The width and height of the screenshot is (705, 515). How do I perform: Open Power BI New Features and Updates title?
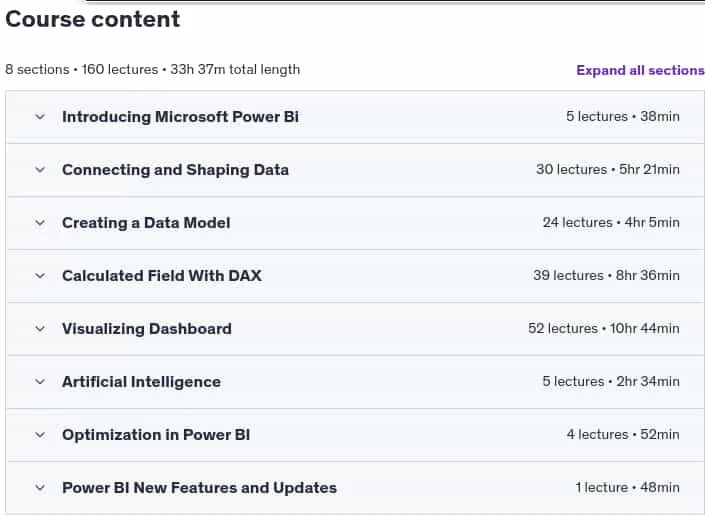coord(199,488)
